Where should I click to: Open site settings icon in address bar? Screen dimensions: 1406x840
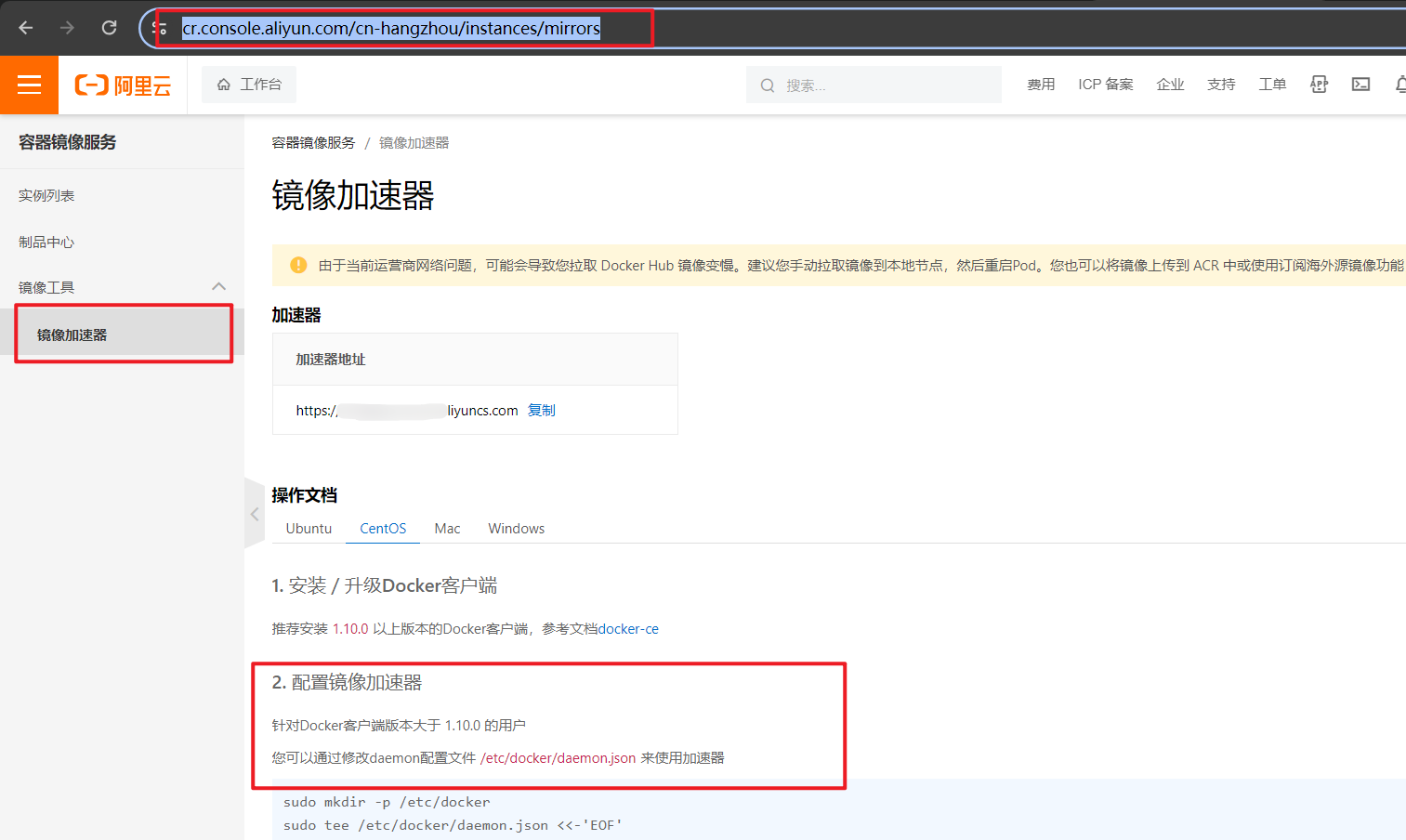click(161, 28)
